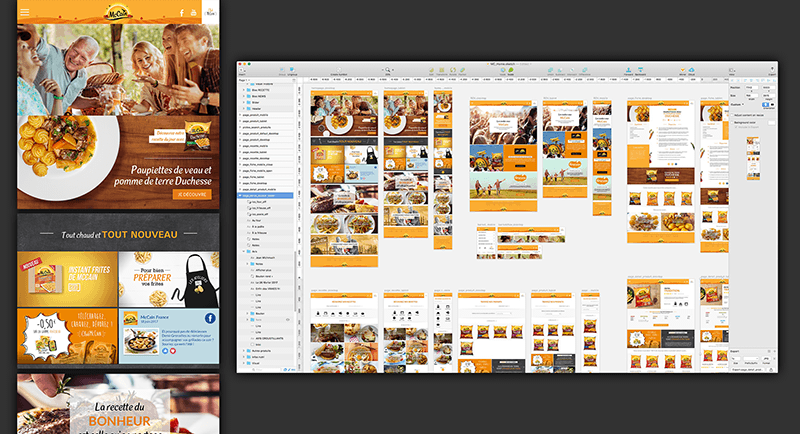800x434 pixels.
Task: Click the Rotate tool icon
Action: tap(453, 70)
